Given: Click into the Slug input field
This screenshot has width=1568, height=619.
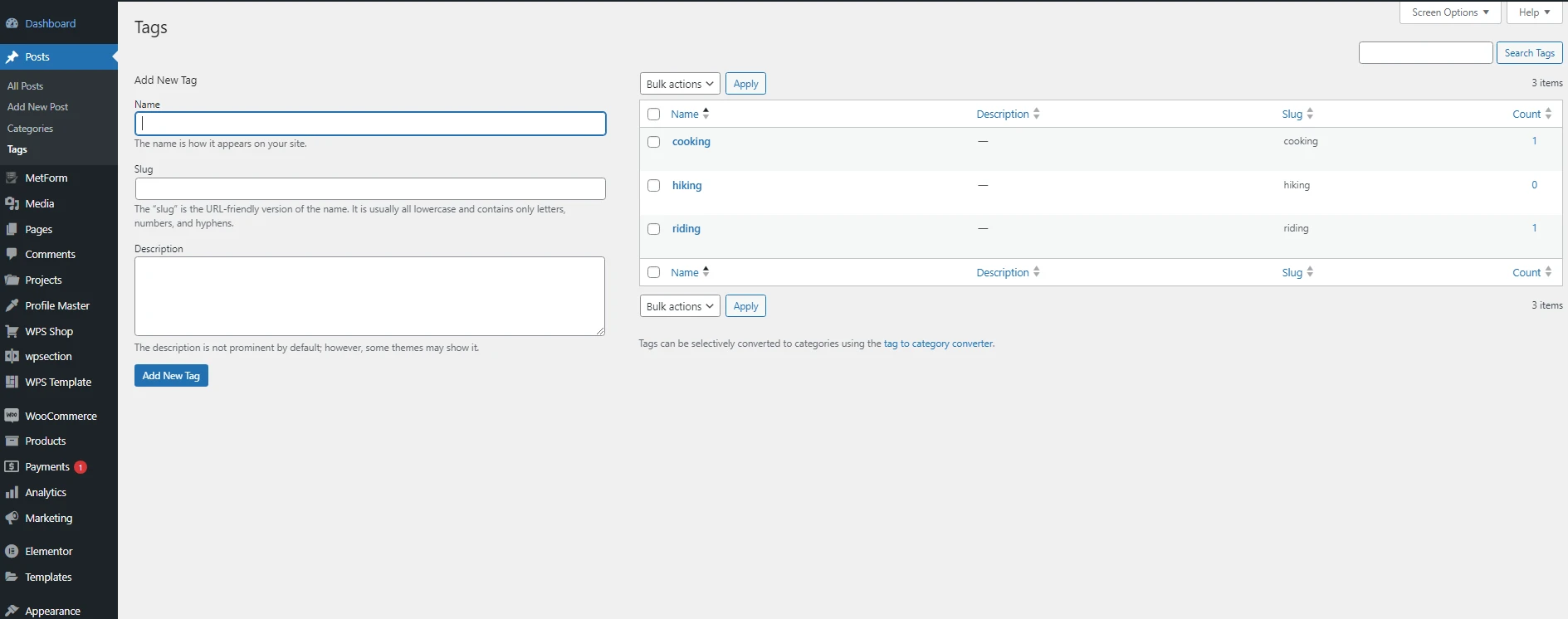Looking at the screenshot, I should (370, 188).
